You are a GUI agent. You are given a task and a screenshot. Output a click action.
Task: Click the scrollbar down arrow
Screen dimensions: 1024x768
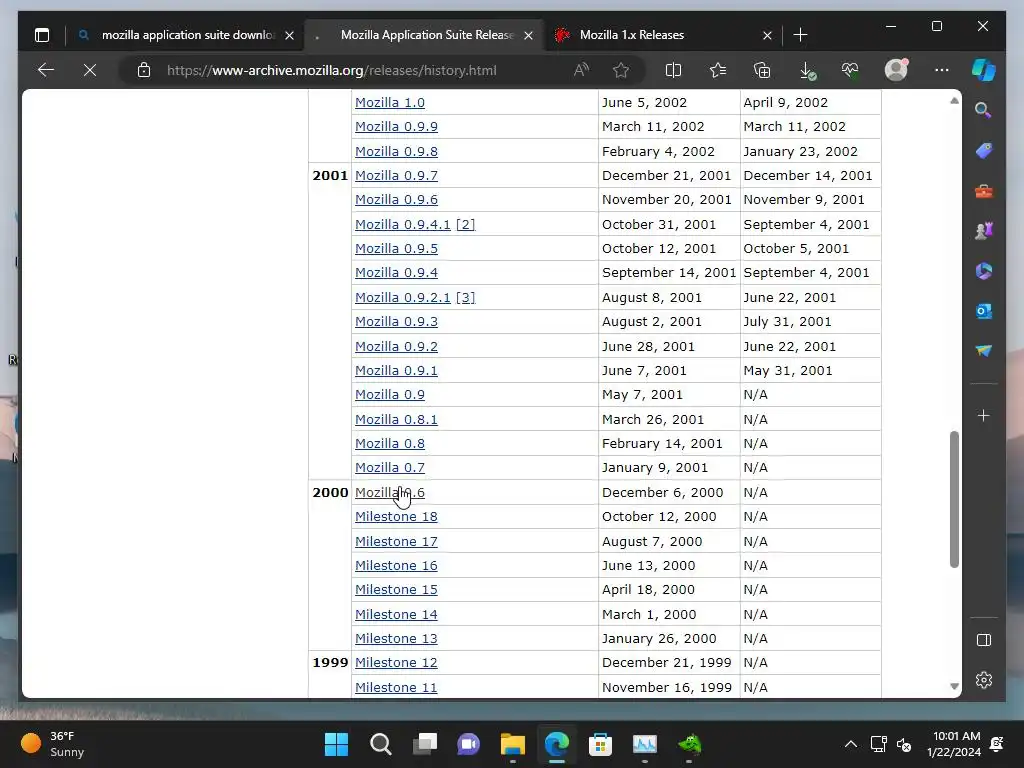(954, 686)
